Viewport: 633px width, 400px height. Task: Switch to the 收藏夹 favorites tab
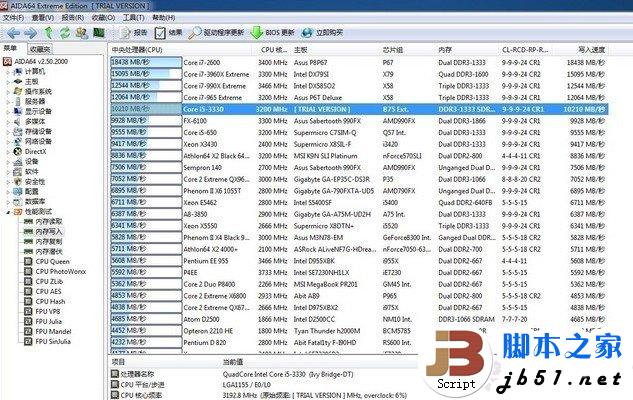tap(40, 49)
